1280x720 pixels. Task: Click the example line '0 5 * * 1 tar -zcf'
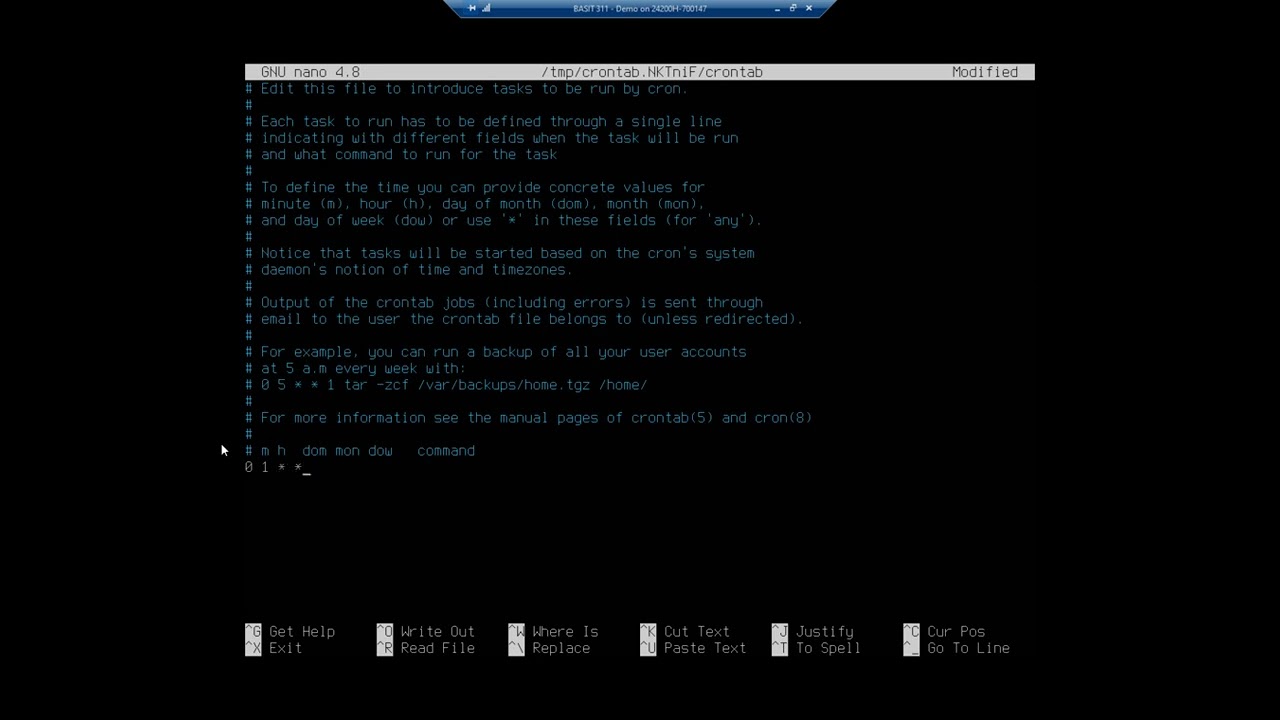point(446,385)
